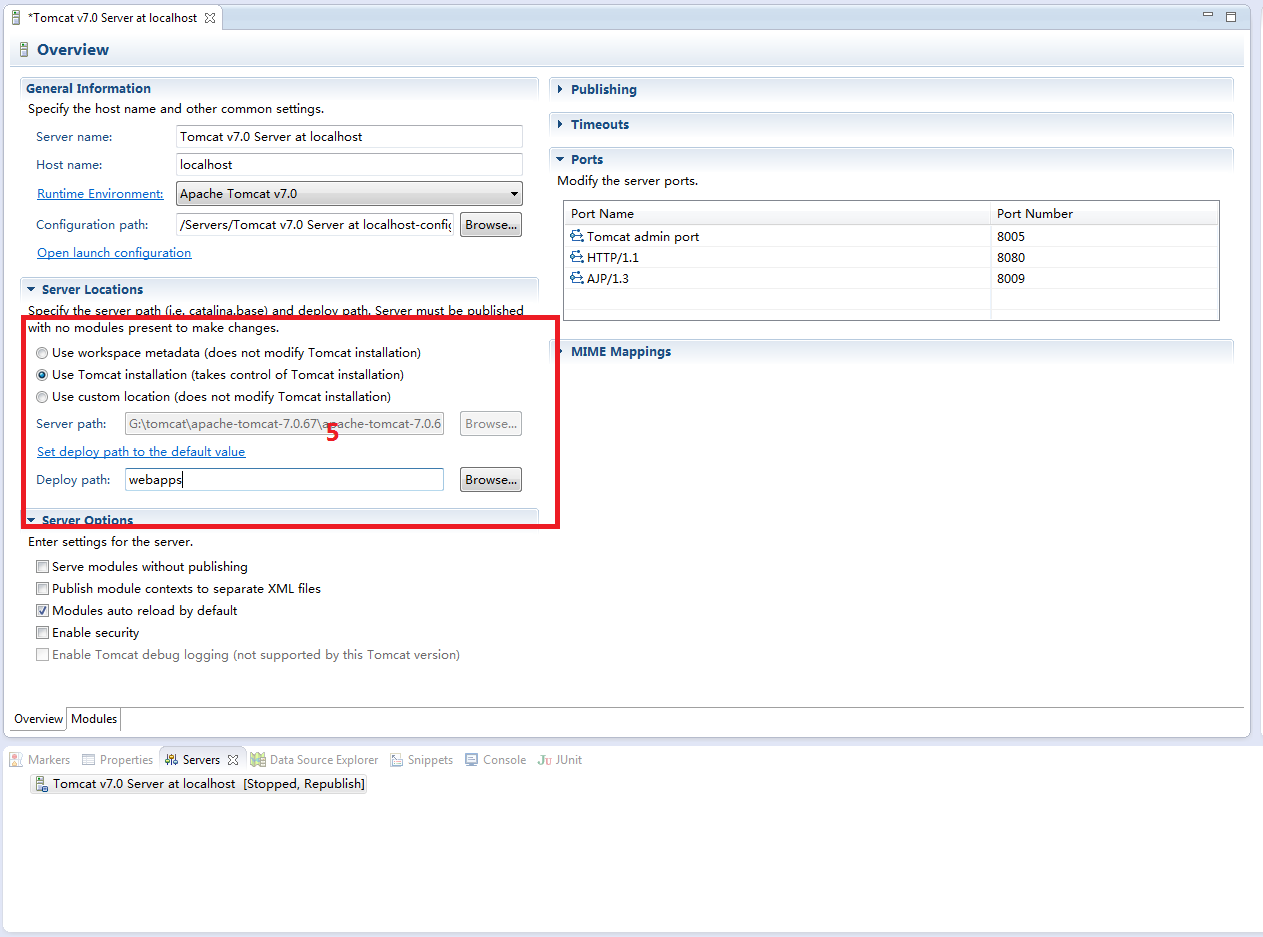The width and height of the screenshot is (1263, 937).
Task: Expand the Timeouts section
Action: [561, 124]
